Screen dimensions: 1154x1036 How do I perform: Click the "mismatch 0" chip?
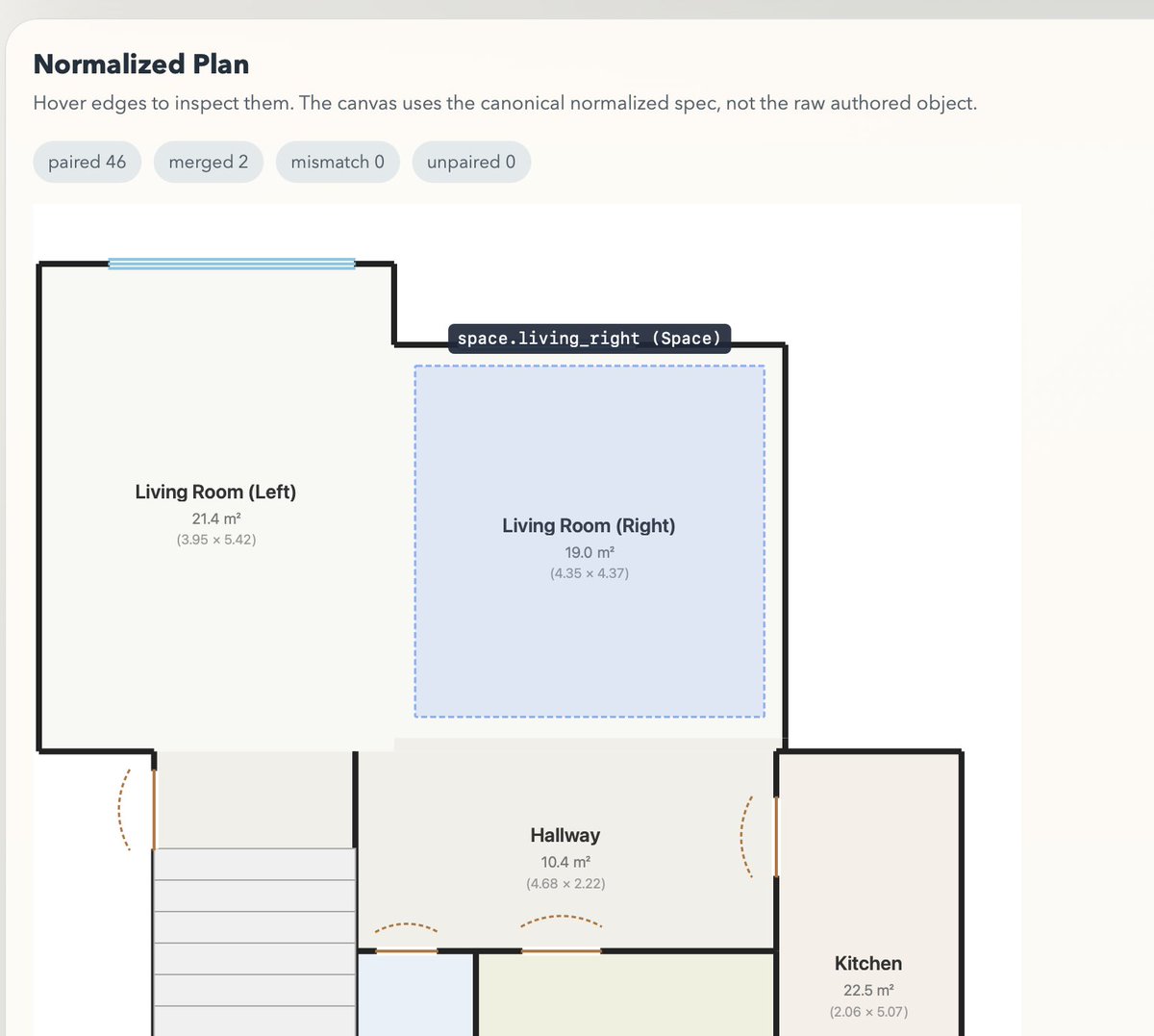(338, 162)
